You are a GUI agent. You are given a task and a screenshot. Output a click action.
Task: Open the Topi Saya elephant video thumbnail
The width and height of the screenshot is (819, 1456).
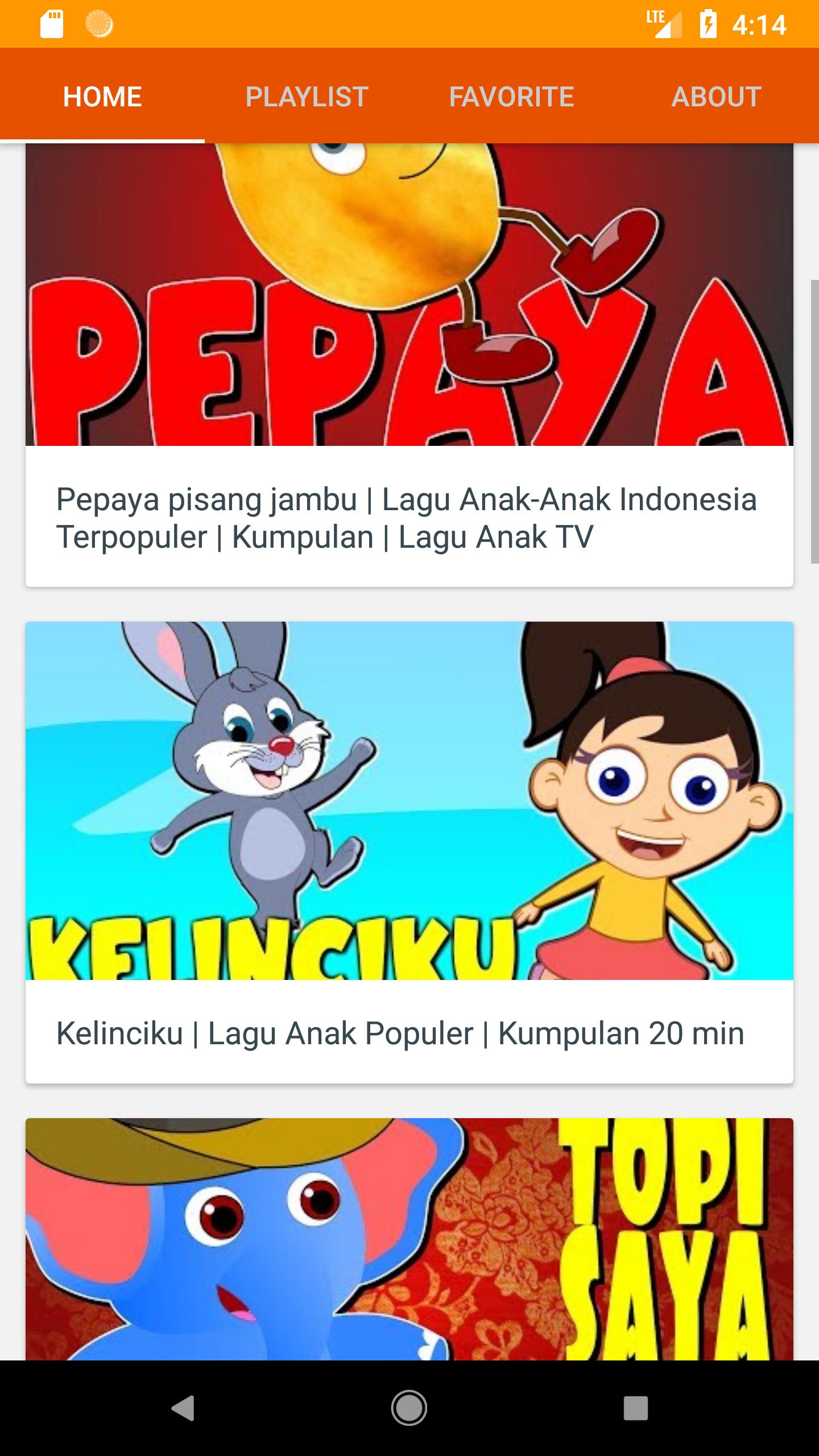tap(409, 1239)
